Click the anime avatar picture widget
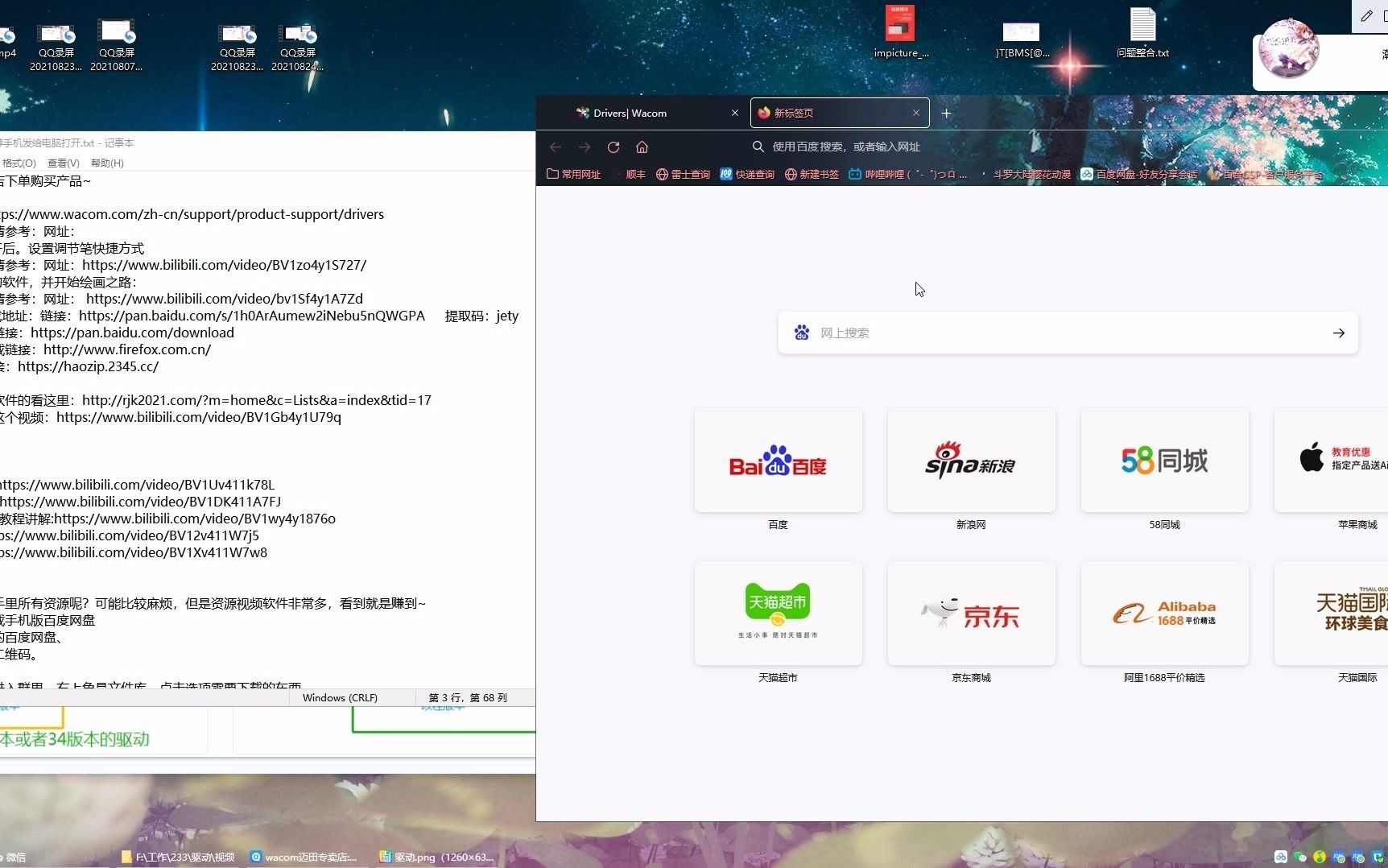This screenshot has width=1388, height=868. 1288,48
